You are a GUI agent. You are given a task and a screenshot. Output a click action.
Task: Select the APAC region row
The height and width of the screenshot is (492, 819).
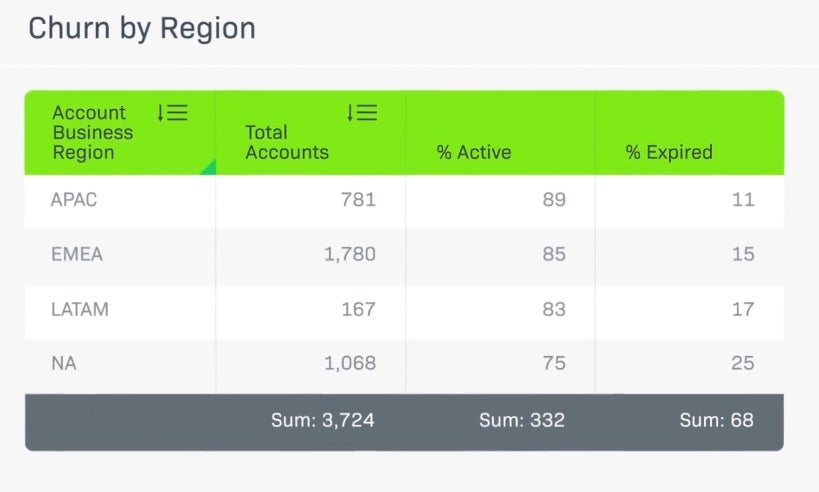(x=74, y=200)
